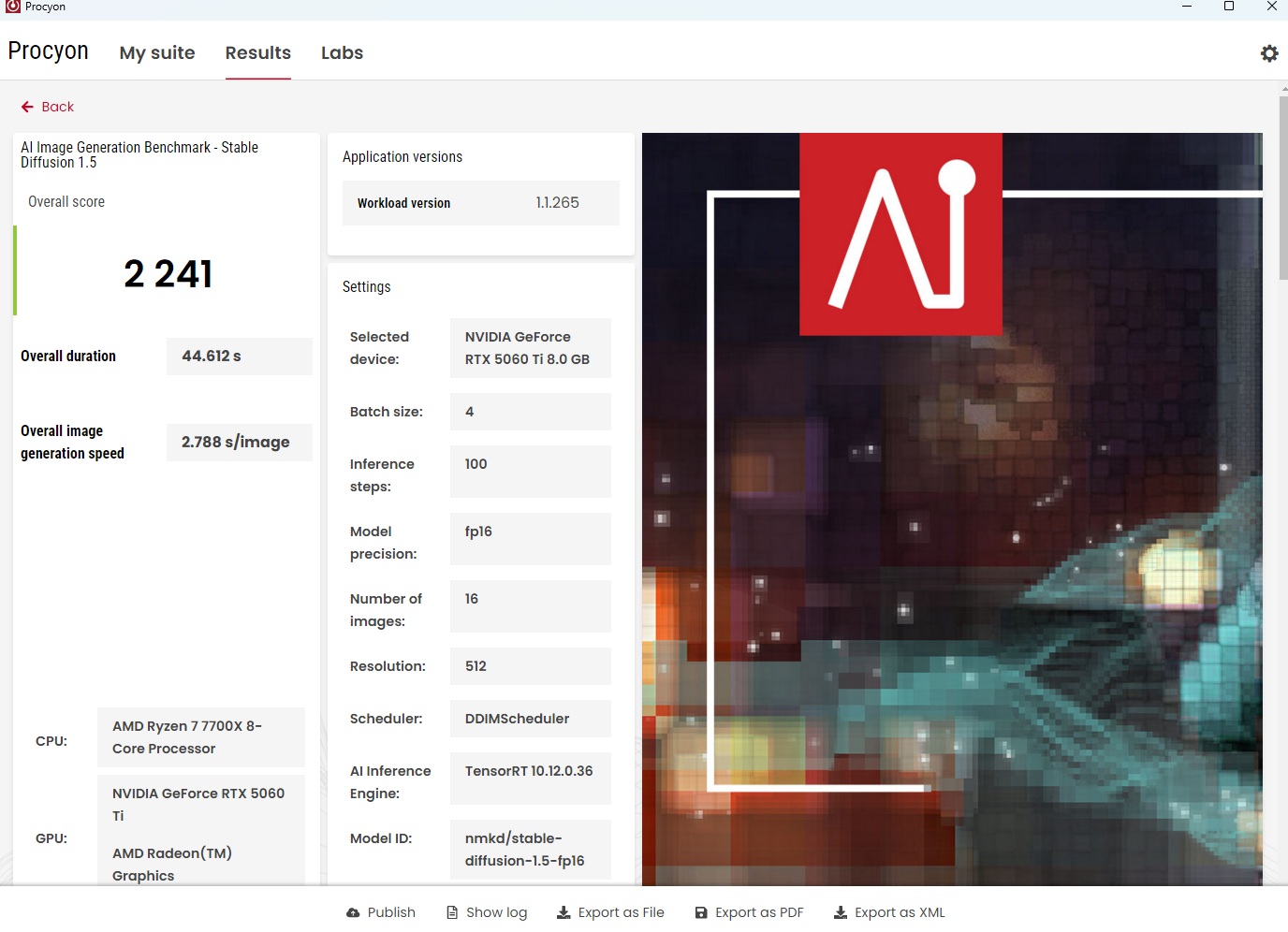
Task: Click the CPU value AMD Ryzen 7 7700X
Action: pyautogui.click(x=201, y=737)
